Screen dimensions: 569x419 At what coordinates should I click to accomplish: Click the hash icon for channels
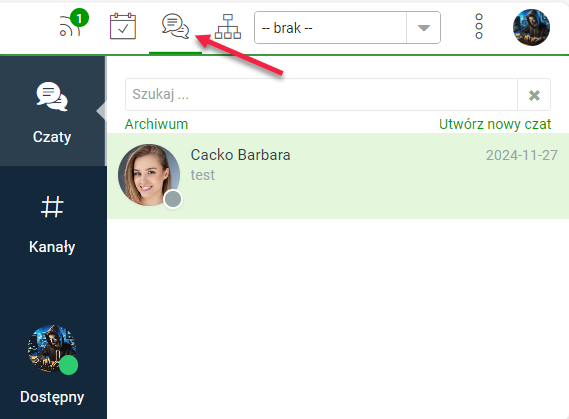(x=52, y=207)
